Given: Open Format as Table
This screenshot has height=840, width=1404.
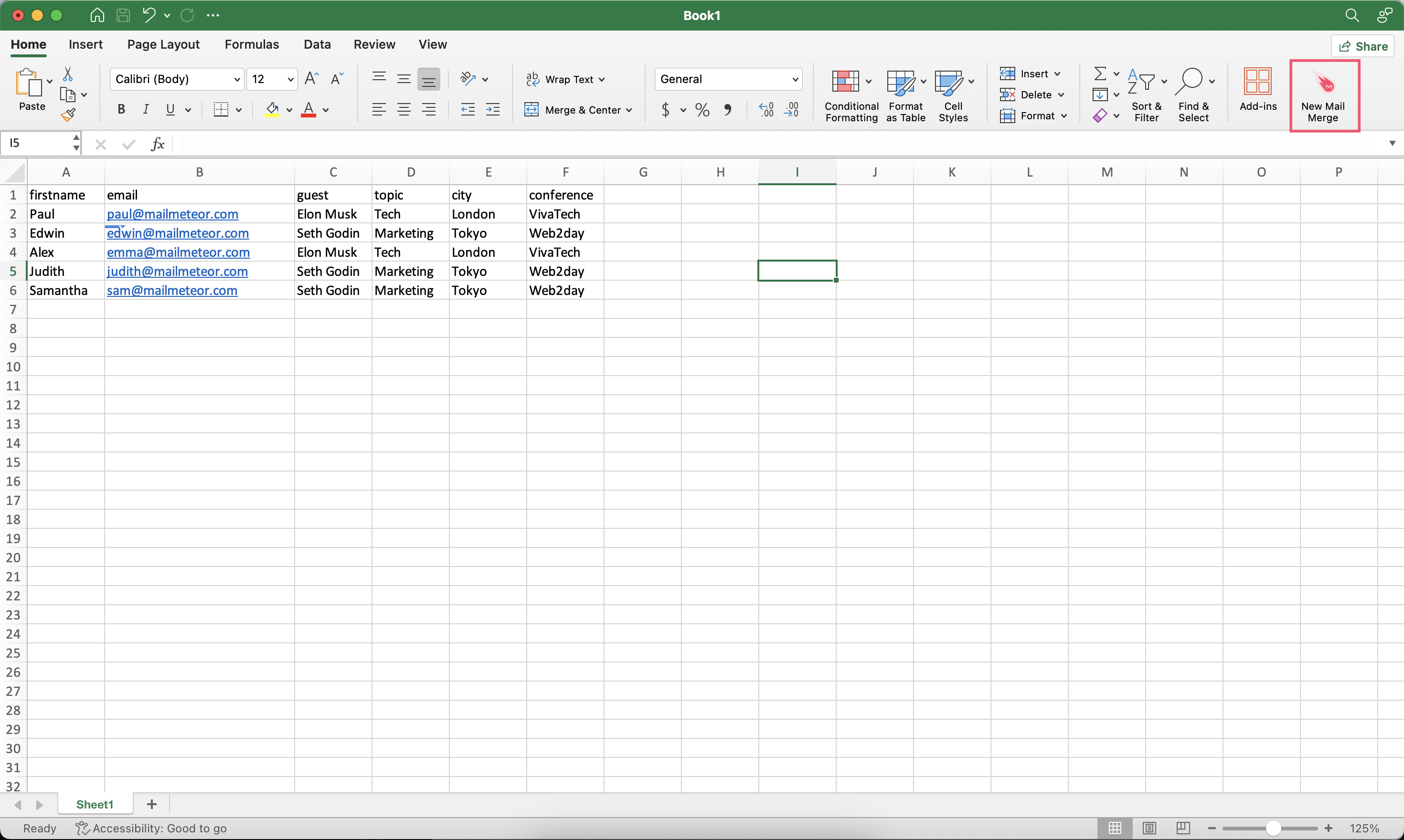Looking at the screenshot, I should click(905, 95).
